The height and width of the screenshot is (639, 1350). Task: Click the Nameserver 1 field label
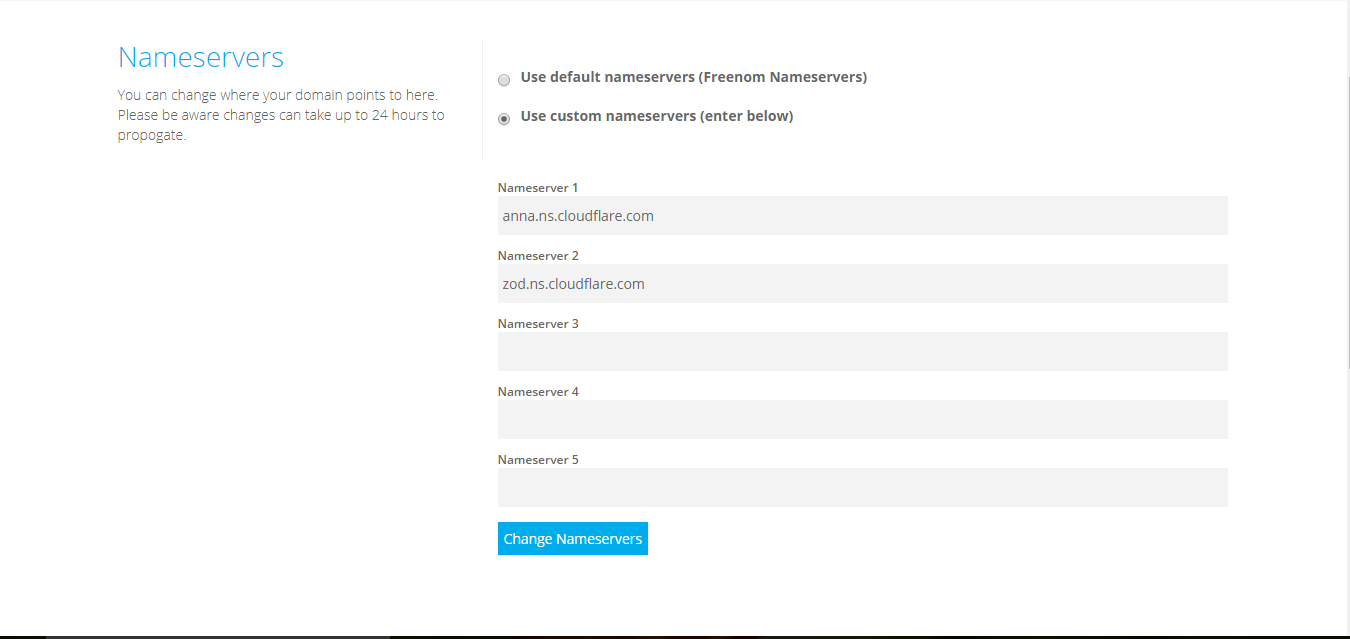coord(538,188)
